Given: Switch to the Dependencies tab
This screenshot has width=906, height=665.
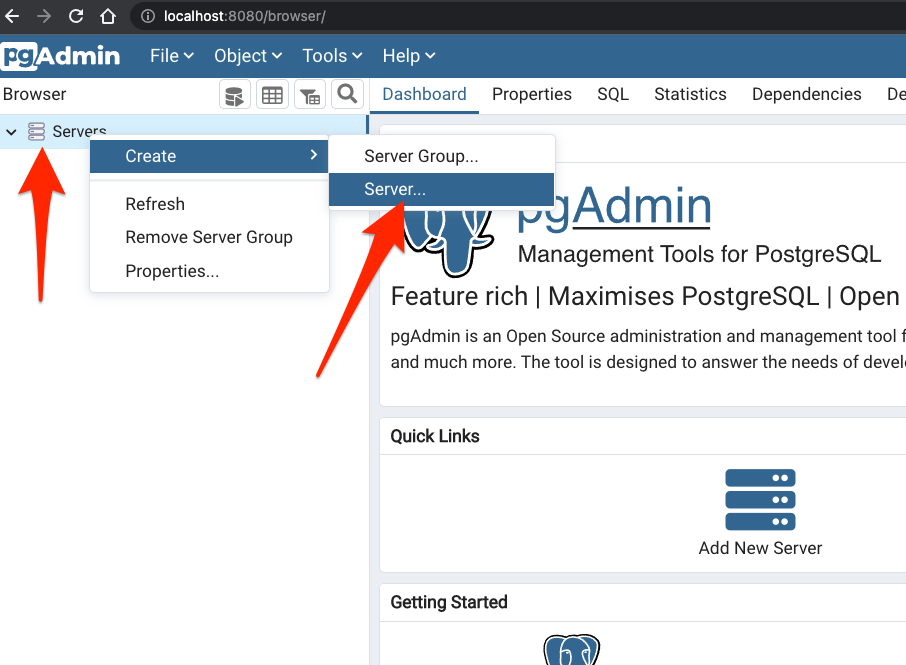Looking at the screenshot, I should 807,94.
